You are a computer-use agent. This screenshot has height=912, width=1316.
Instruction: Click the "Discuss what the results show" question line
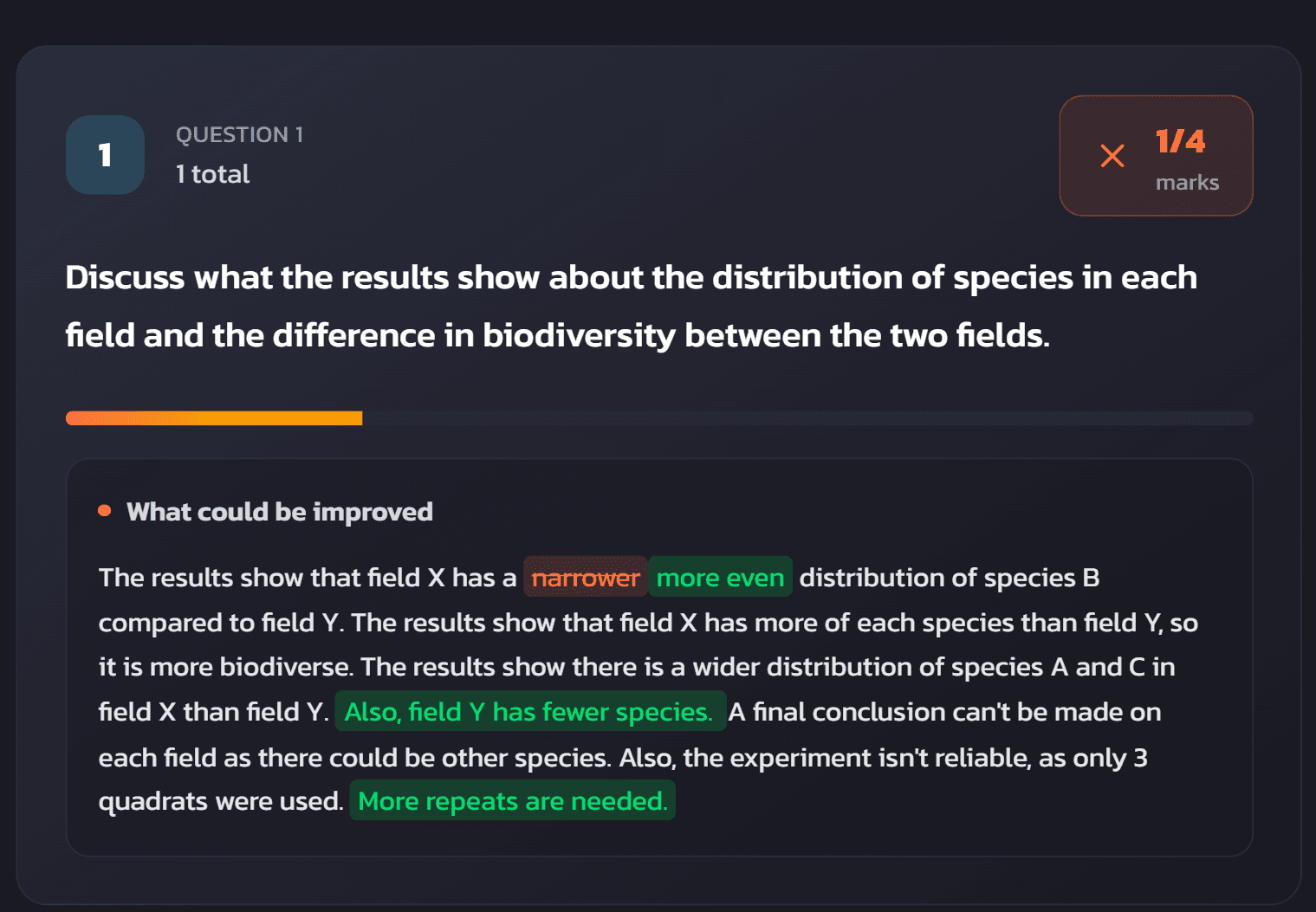pos(631,278)
